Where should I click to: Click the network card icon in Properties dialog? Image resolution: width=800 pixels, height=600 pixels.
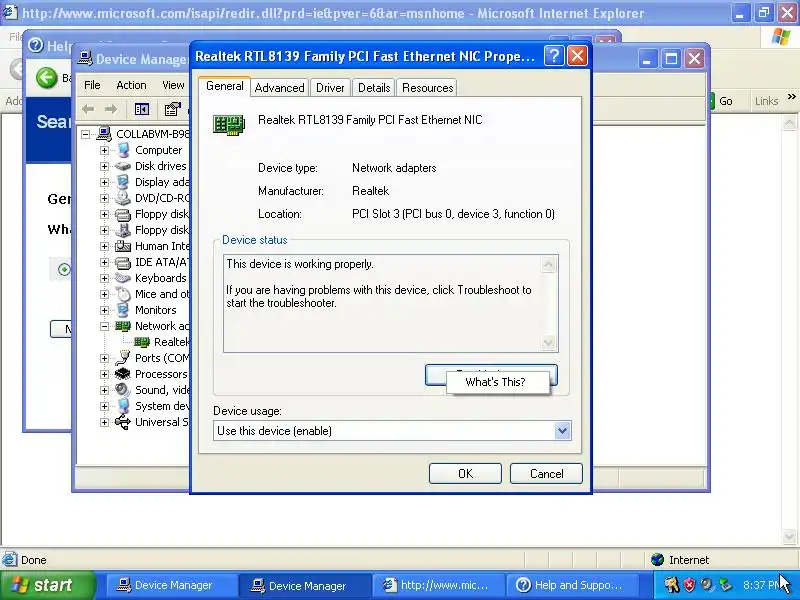point(229,125)
